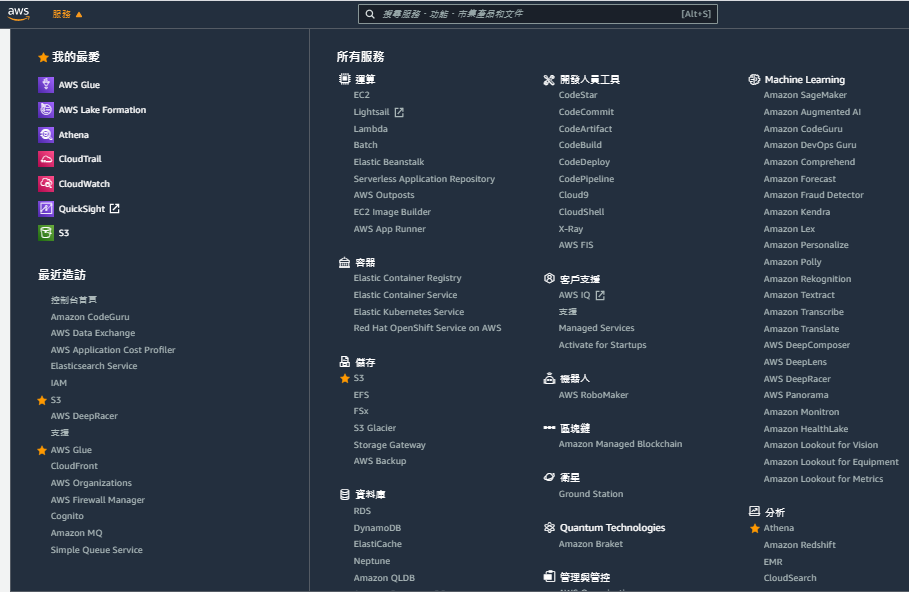The height and width of the screenshot is (592, 909).
Task: Open Amazon Managed Blockchain link
Action: pyautogui.click(x=620, y=444)
